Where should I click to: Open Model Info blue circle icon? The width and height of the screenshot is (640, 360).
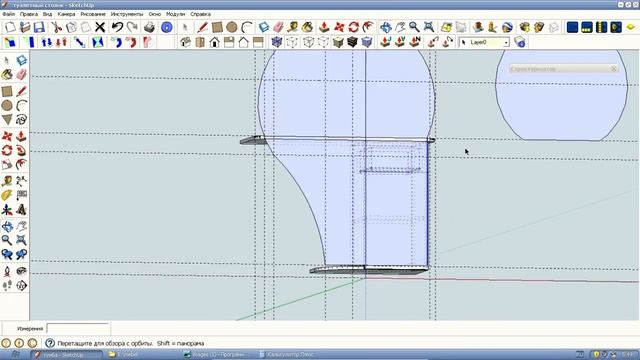coord(167,27)
